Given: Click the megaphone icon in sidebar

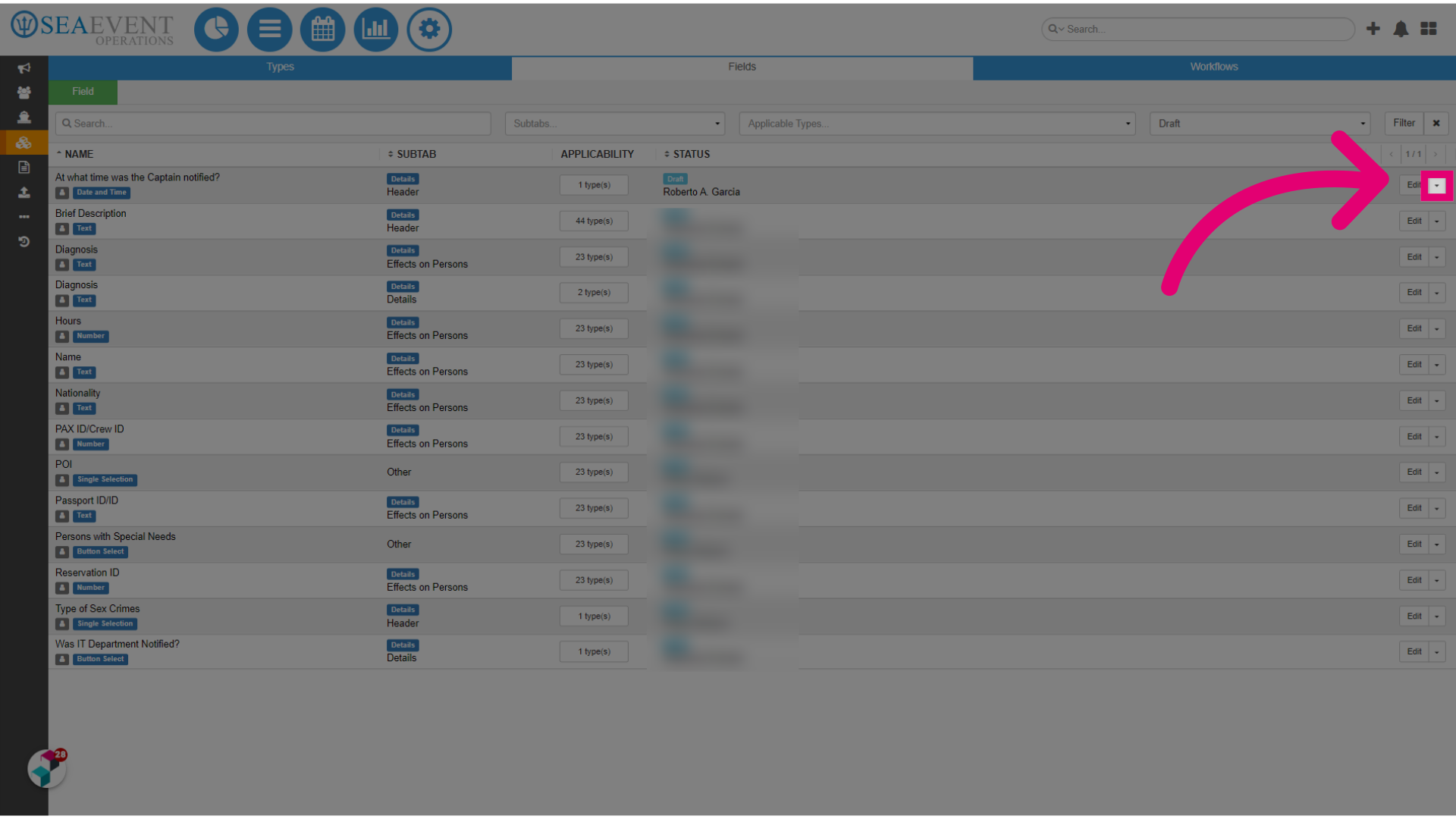Looking at the screenshot, I should (x=24, y=68).
